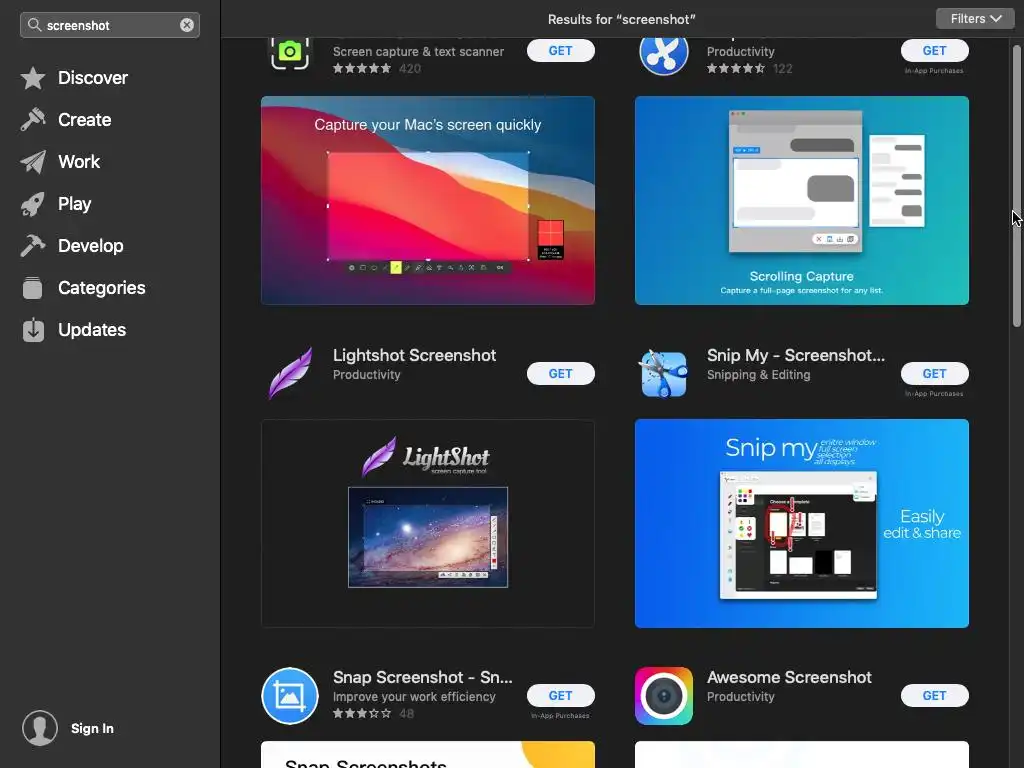Click the search field containing screenshot
The height and width of the screenshot is (768, 1024).
coord(110,25)
